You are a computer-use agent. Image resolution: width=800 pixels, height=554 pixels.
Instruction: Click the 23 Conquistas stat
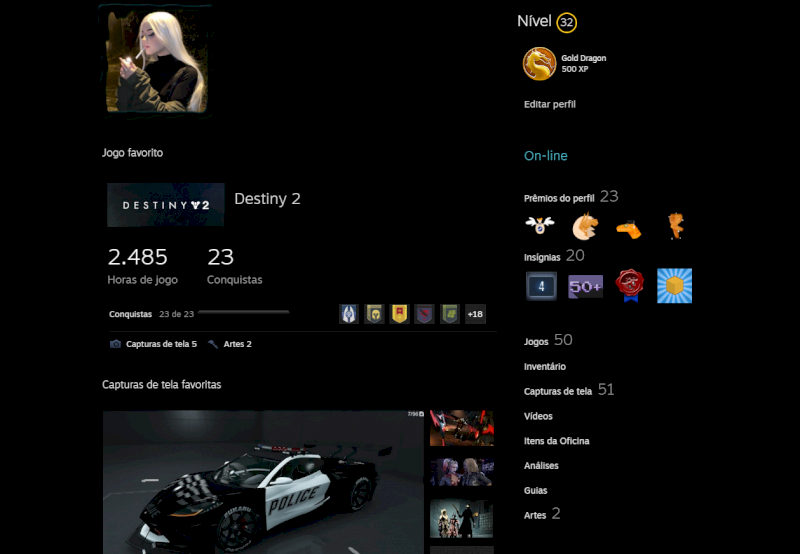pyautogui.click(x=234, y=265)
